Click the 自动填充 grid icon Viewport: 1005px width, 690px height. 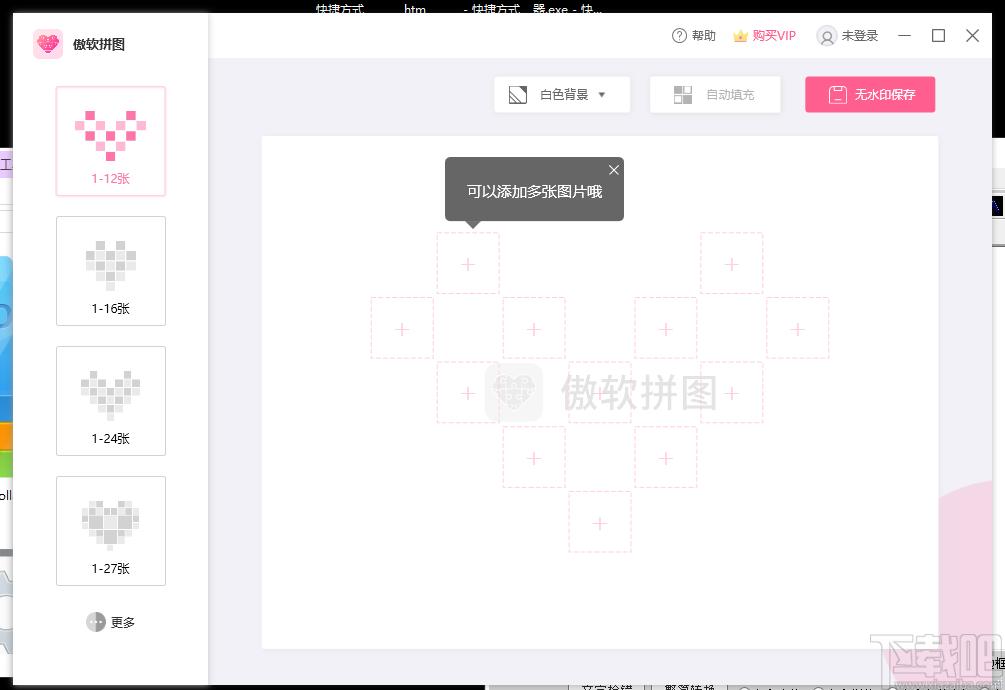pos(683,95)
